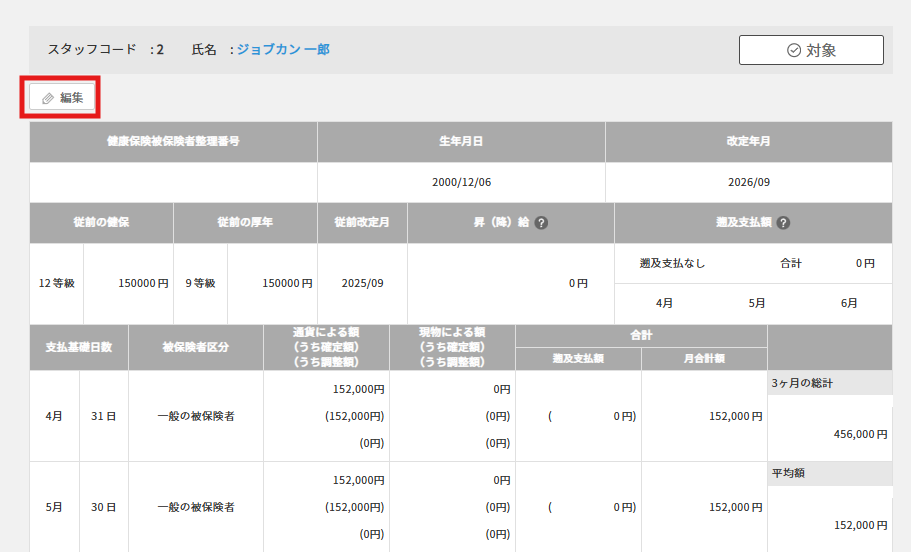Click 平均額 label
The width and height of the screenshot is (911, 552).
pos(788,473)
